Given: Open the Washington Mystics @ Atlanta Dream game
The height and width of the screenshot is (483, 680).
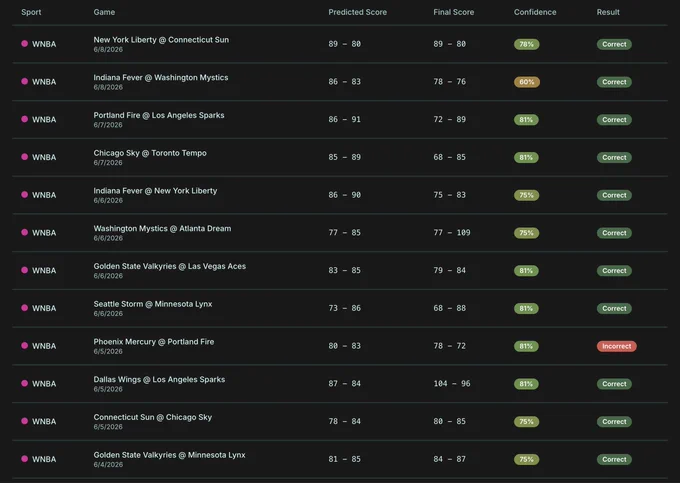Looking at the screenshot, I should tap(162, 228).
